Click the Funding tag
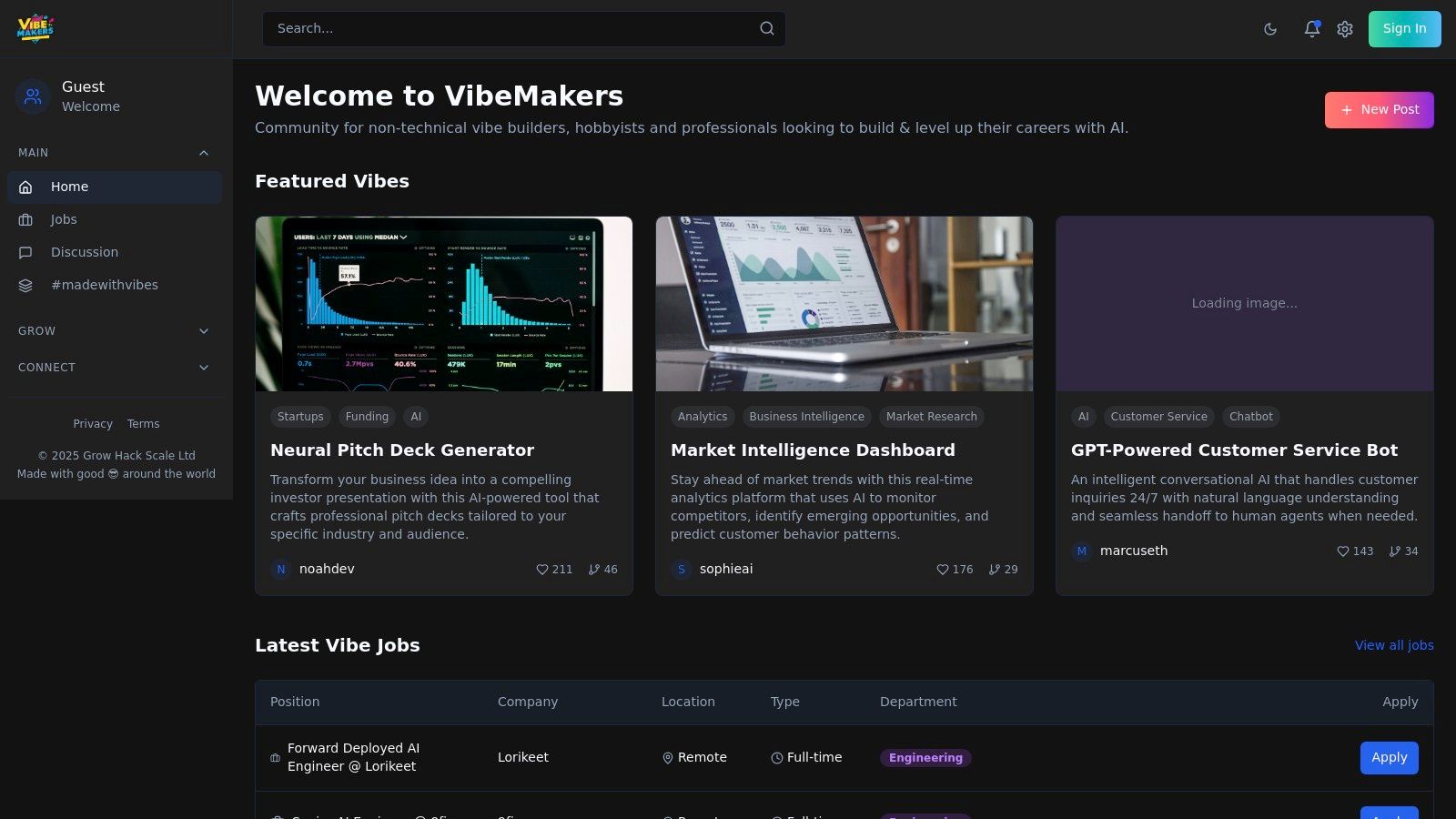The image size is (1456, 819). (367, 417)
